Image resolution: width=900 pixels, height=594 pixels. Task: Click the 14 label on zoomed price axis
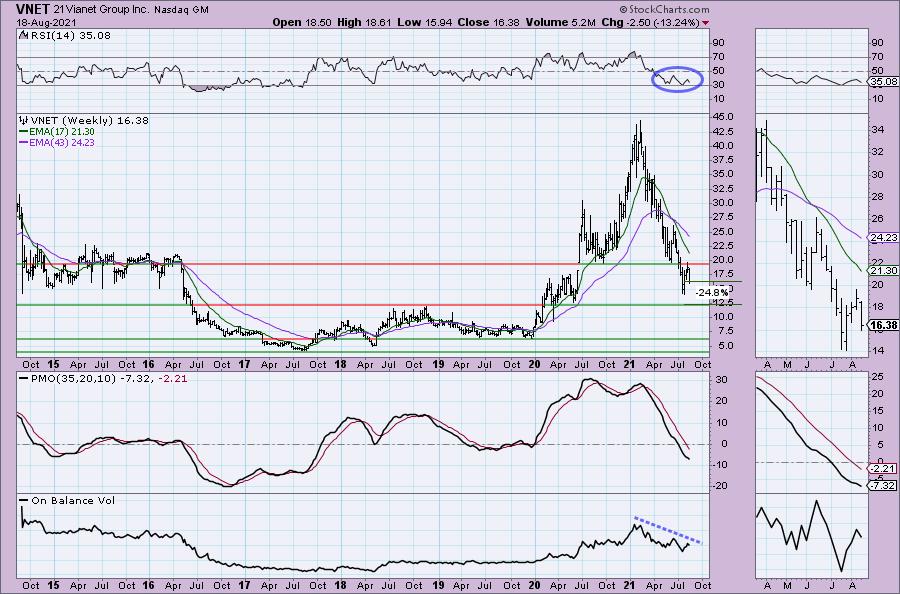(878, 350)
